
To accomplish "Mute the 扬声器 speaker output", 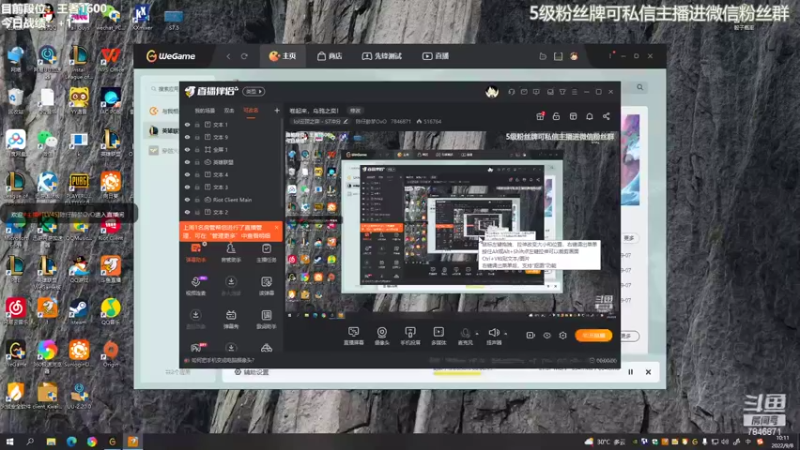I will [x=493, y=336].
